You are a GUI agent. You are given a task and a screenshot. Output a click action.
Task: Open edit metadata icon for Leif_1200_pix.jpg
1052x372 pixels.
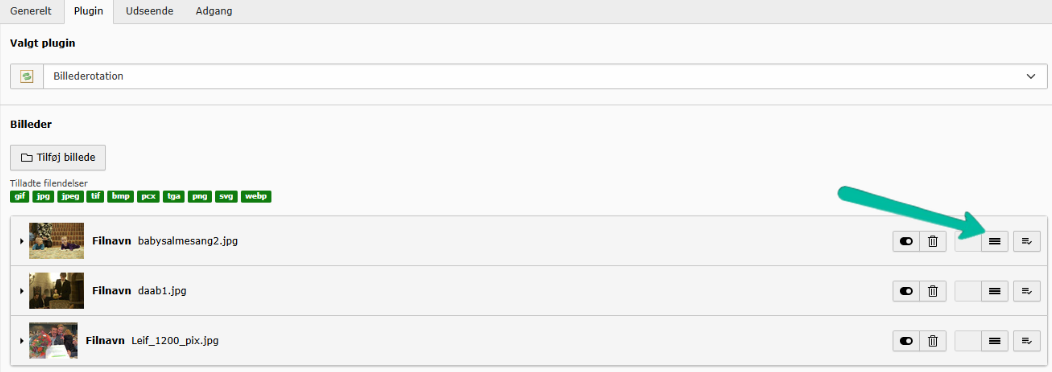tap(1027, 341)
